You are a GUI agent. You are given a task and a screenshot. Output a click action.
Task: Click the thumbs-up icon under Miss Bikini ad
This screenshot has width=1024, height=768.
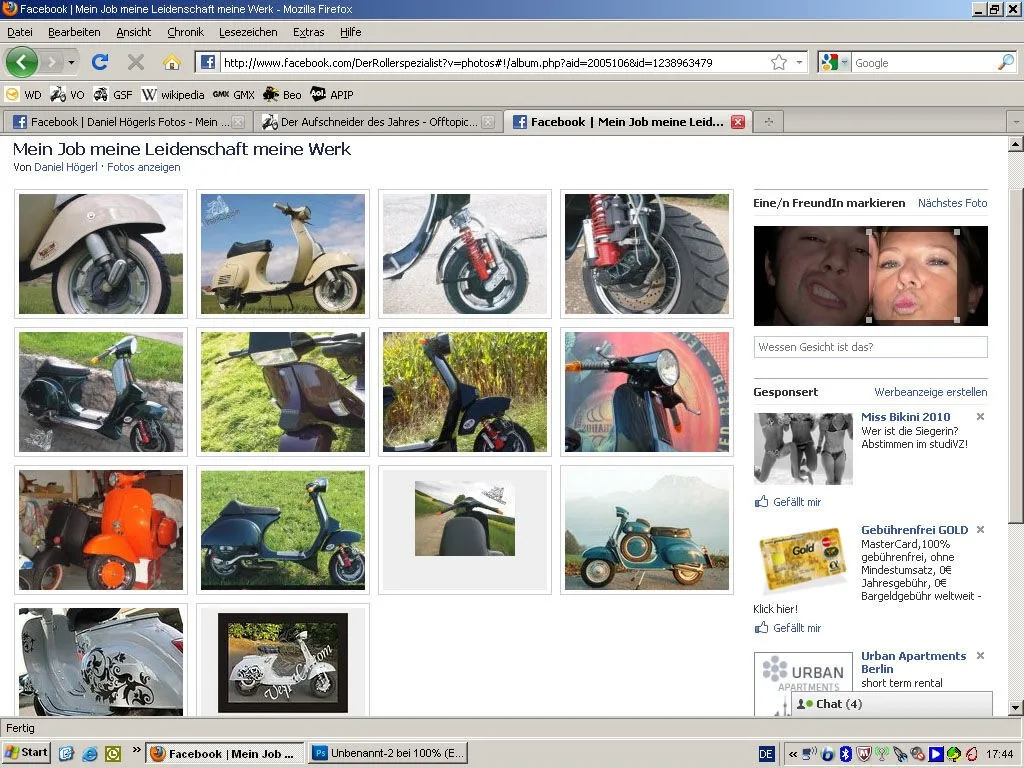pyautogui.click(x=762, y=502)
